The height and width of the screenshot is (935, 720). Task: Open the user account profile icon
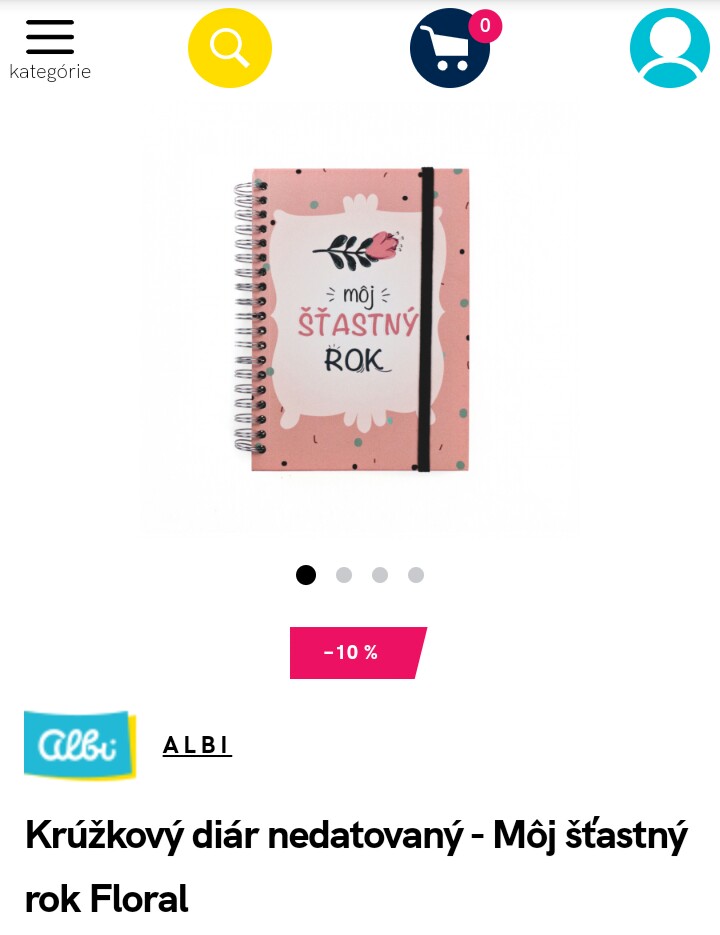(x=670, y=48)
